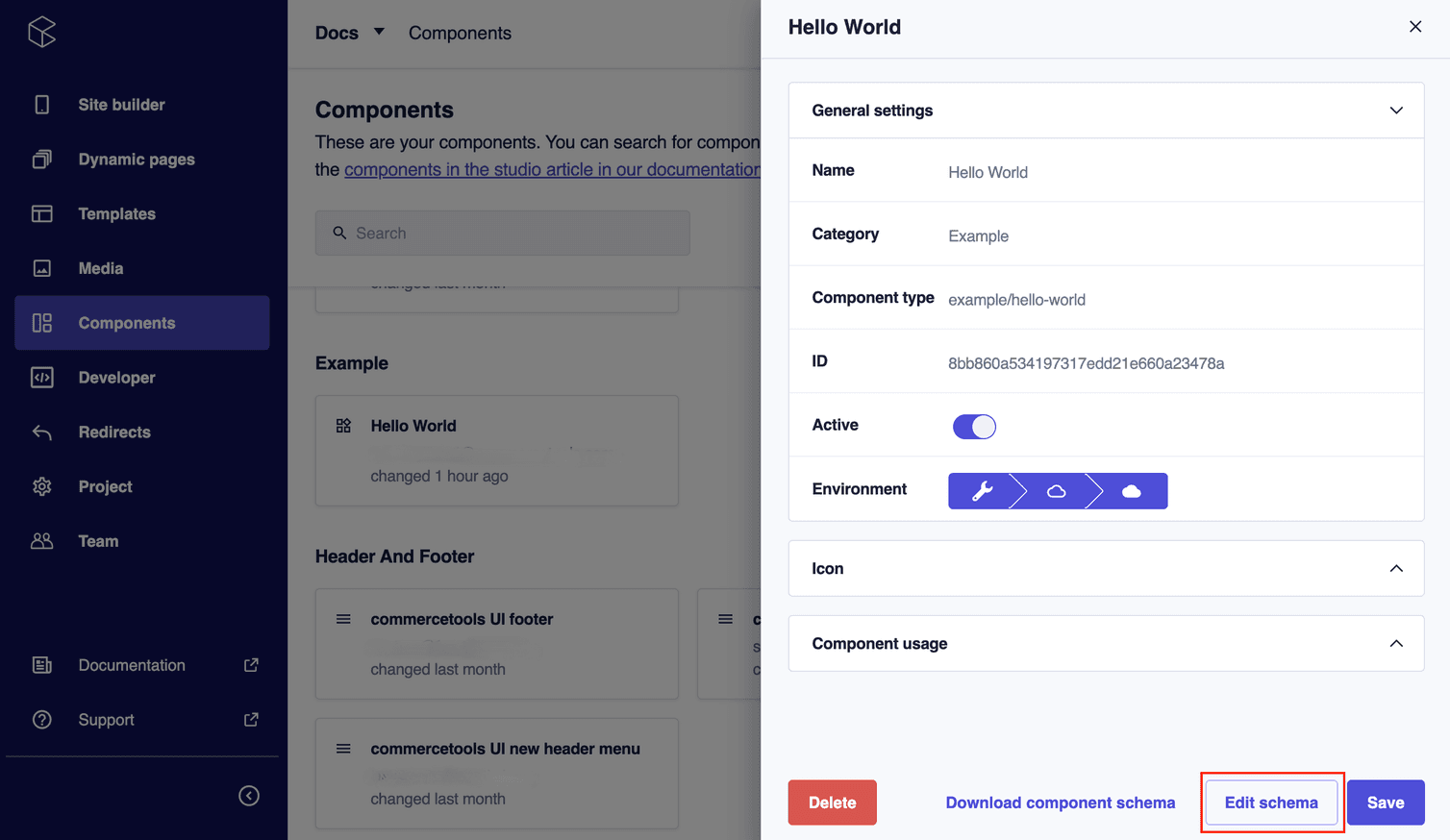Viewport: 1450px width, 840px height.
Task: Click the Dynamic pages icon
Action: 42,160
